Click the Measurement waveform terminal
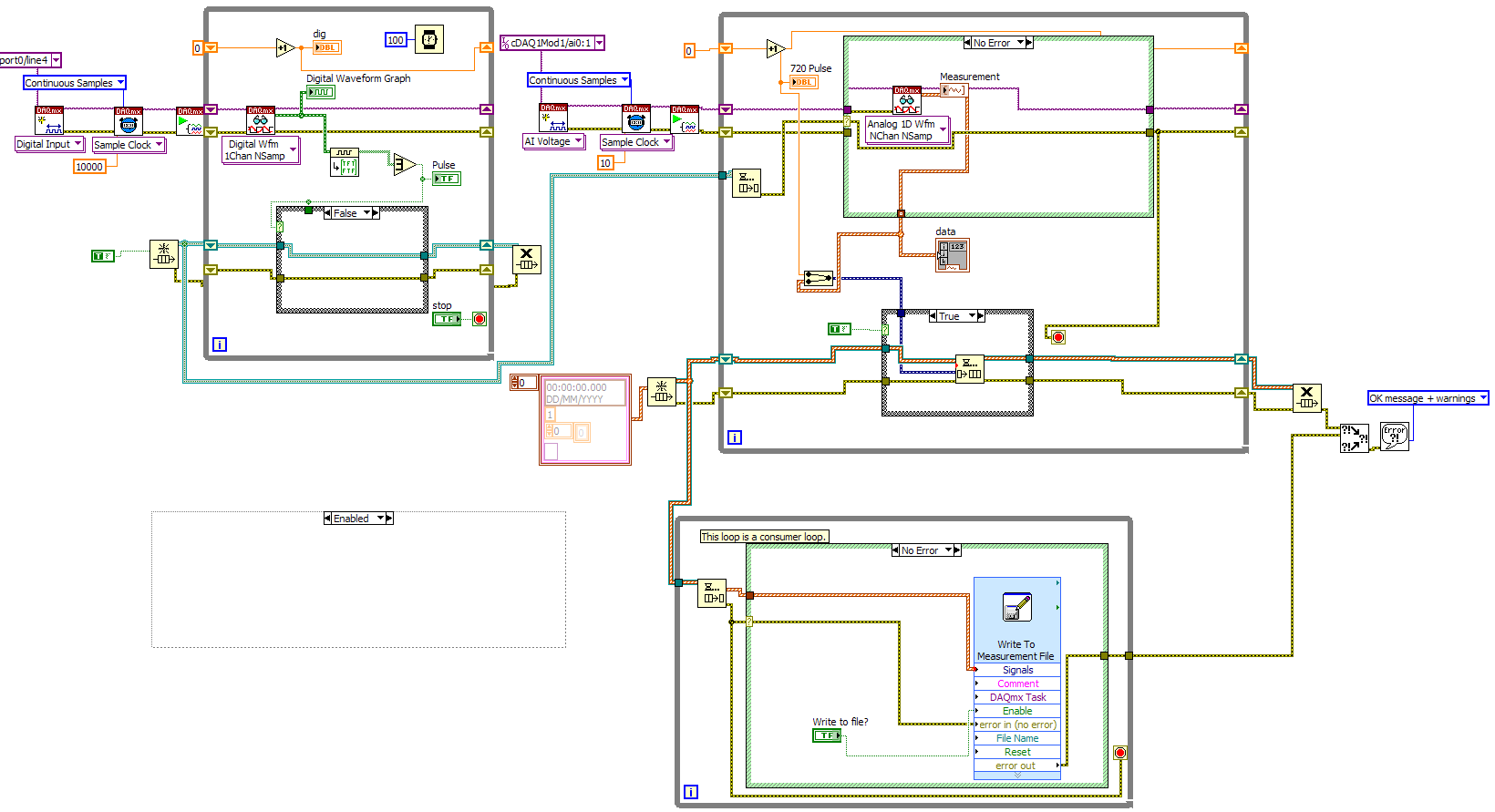 954,90
